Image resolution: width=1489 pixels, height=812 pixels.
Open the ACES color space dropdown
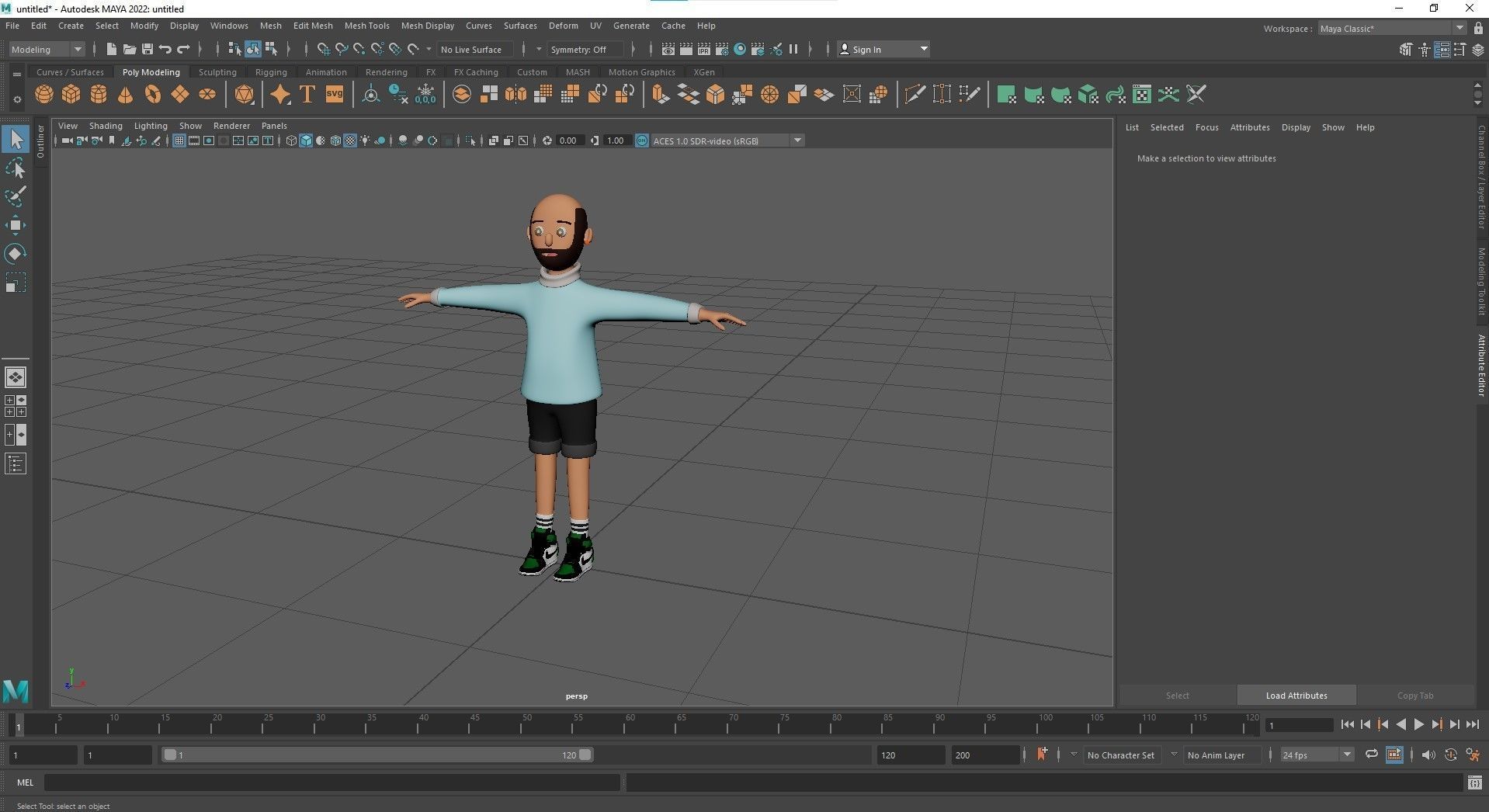pos(797,141)
